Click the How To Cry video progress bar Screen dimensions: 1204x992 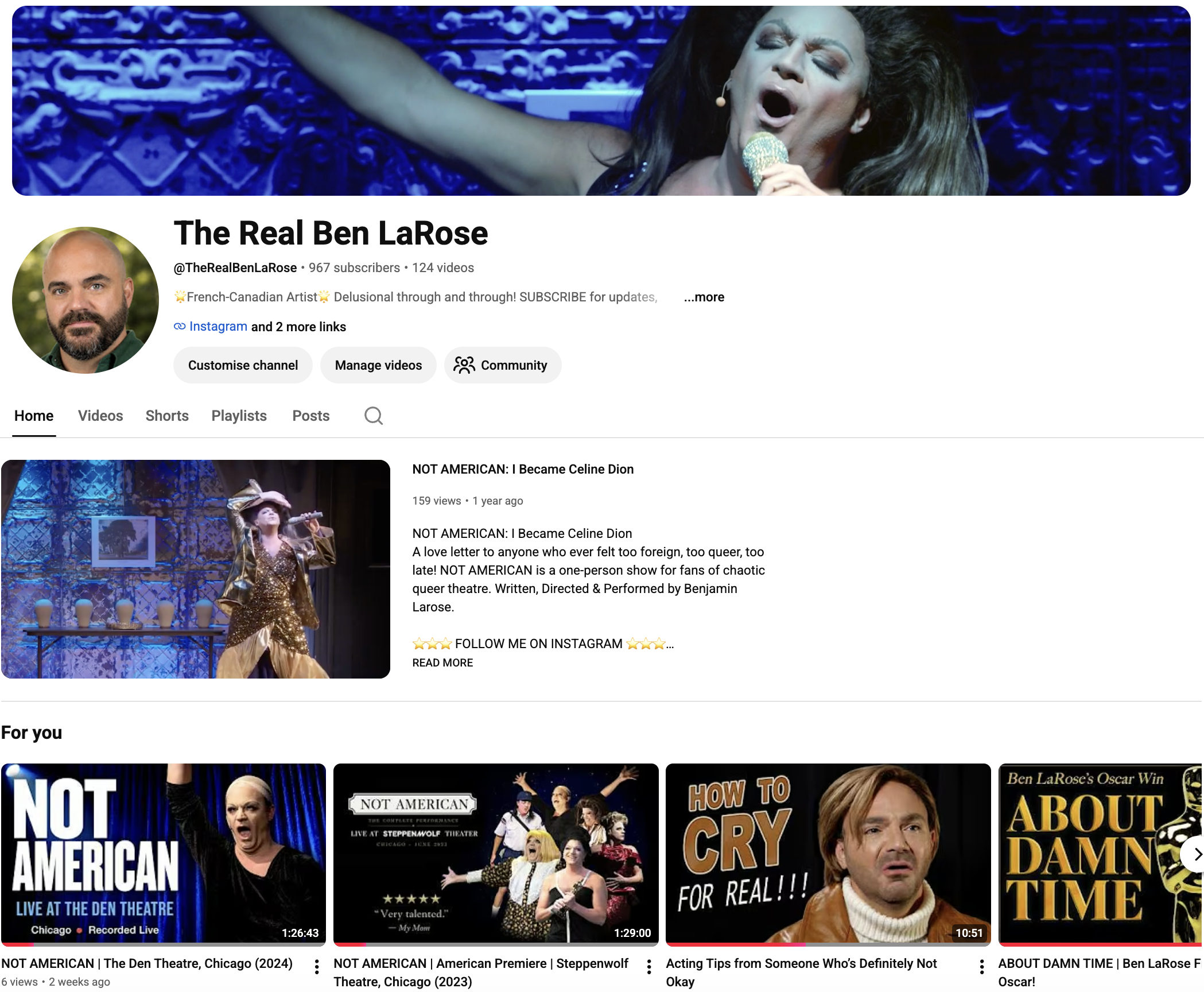coord(828,944)
